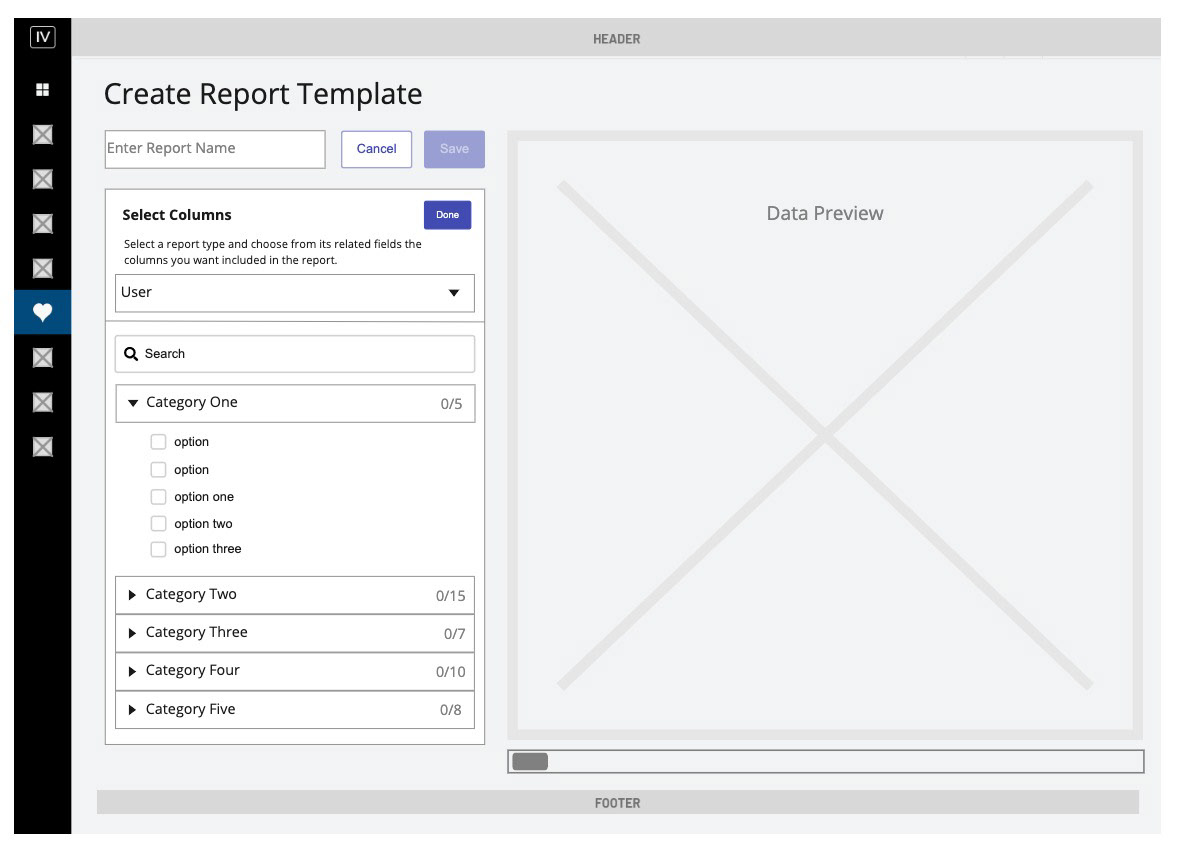Select the heart icon in the sidebar
The height and width of the screenshot is (849, 1177).
43,312
